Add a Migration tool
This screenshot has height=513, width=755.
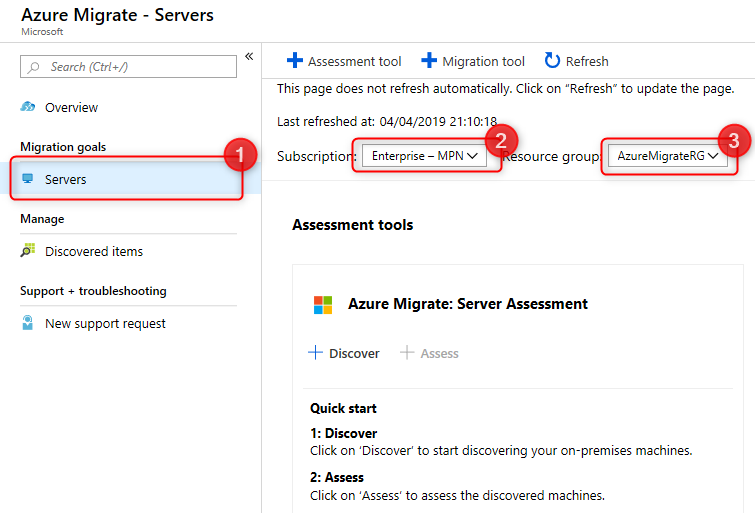(473, 61)
